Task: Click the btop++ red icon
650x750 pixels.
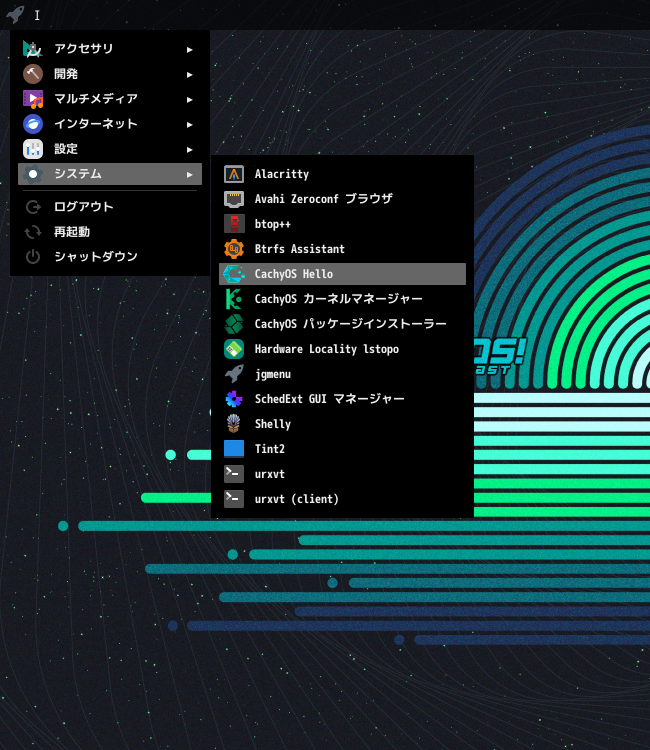Action: [x=234, y=224]
